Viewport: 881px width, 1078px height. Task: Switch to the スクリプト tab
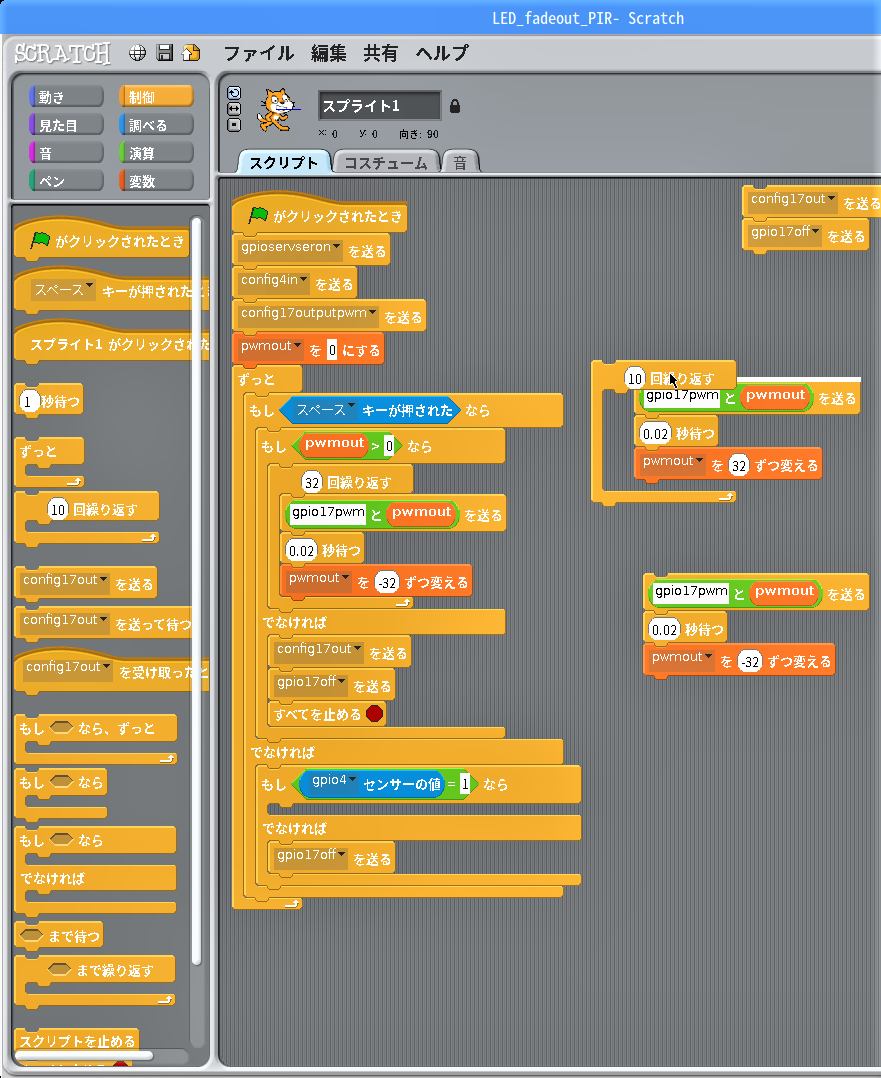[x=283, y=162]
